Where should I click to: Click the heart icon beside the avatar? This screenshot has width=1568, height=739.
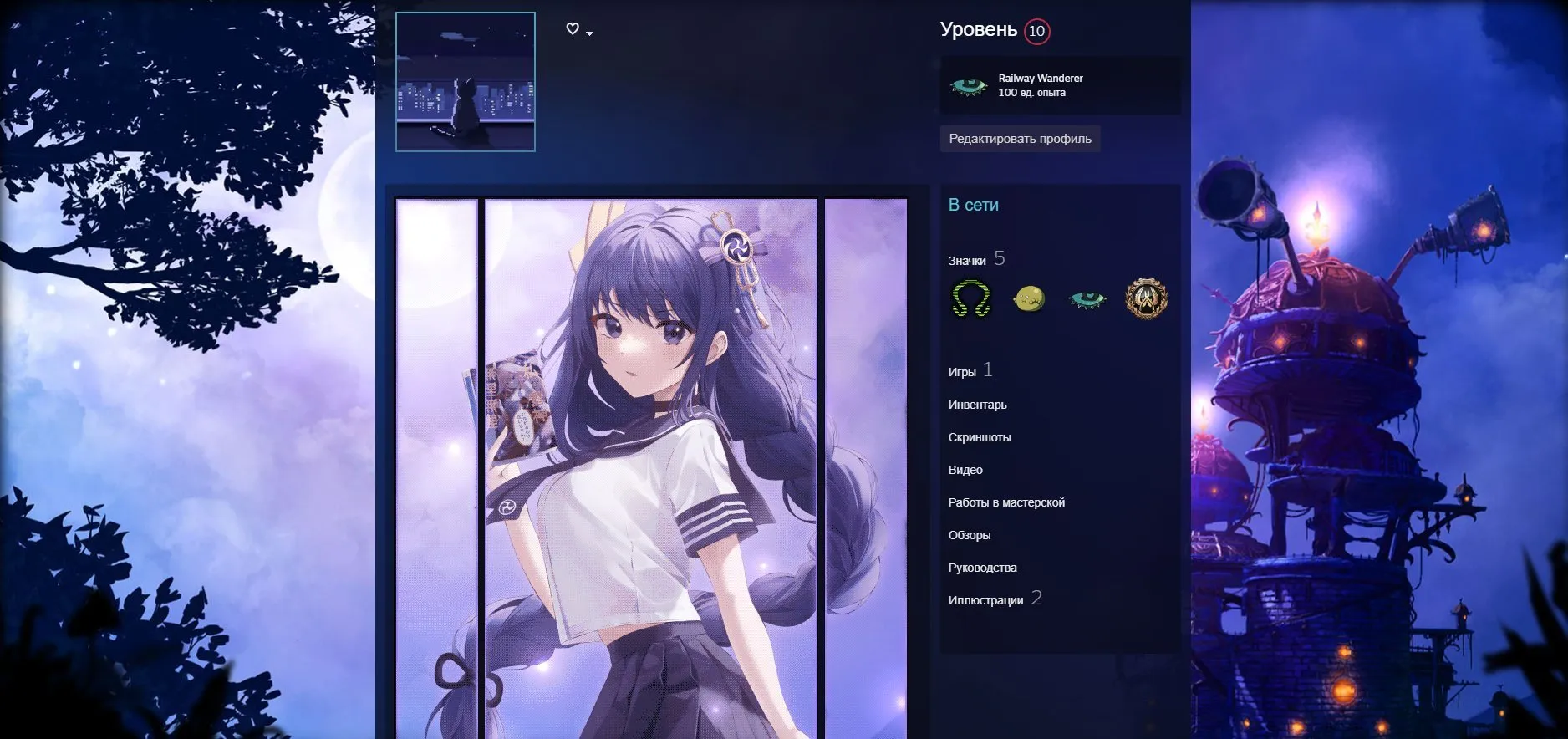[573, 29]
